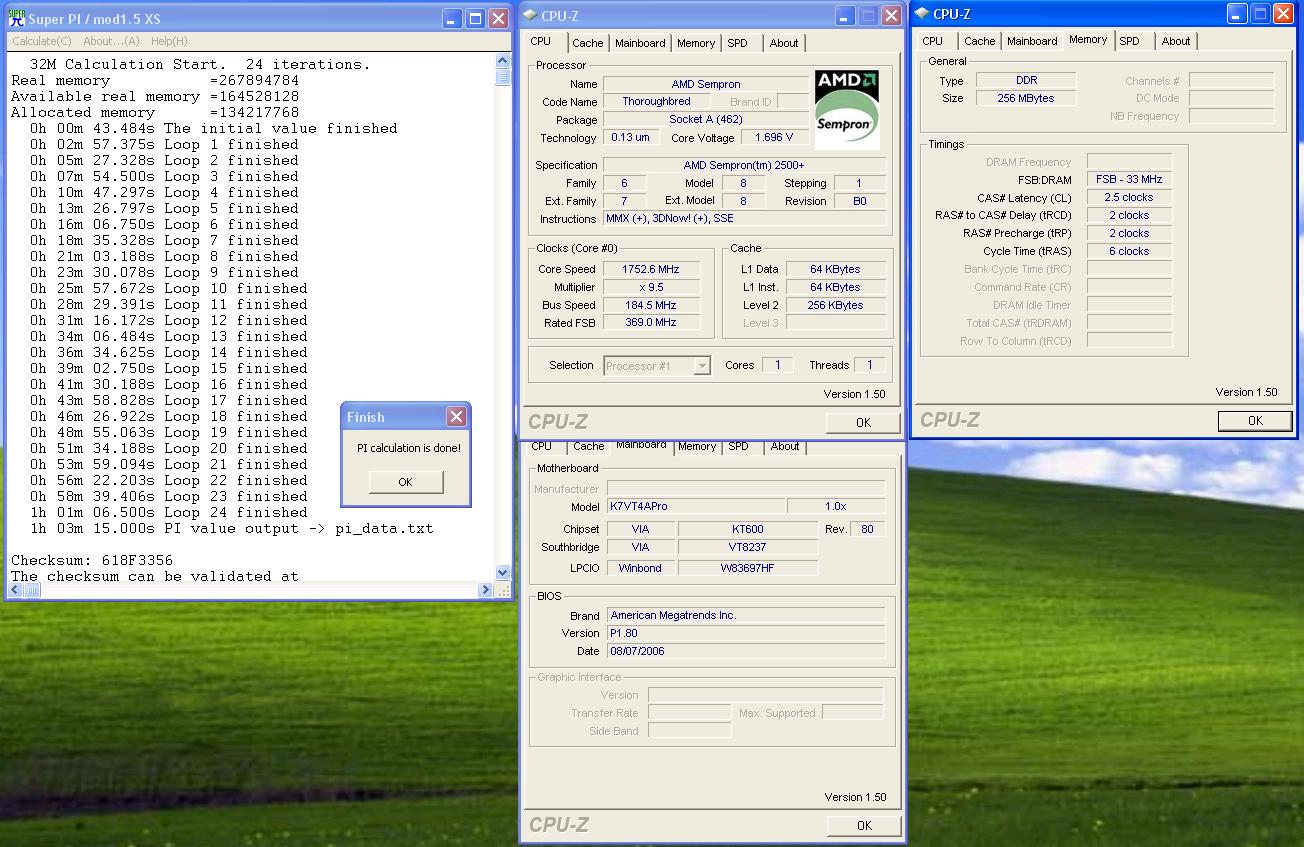Click the Chipset field KT600

pos(748,529)
